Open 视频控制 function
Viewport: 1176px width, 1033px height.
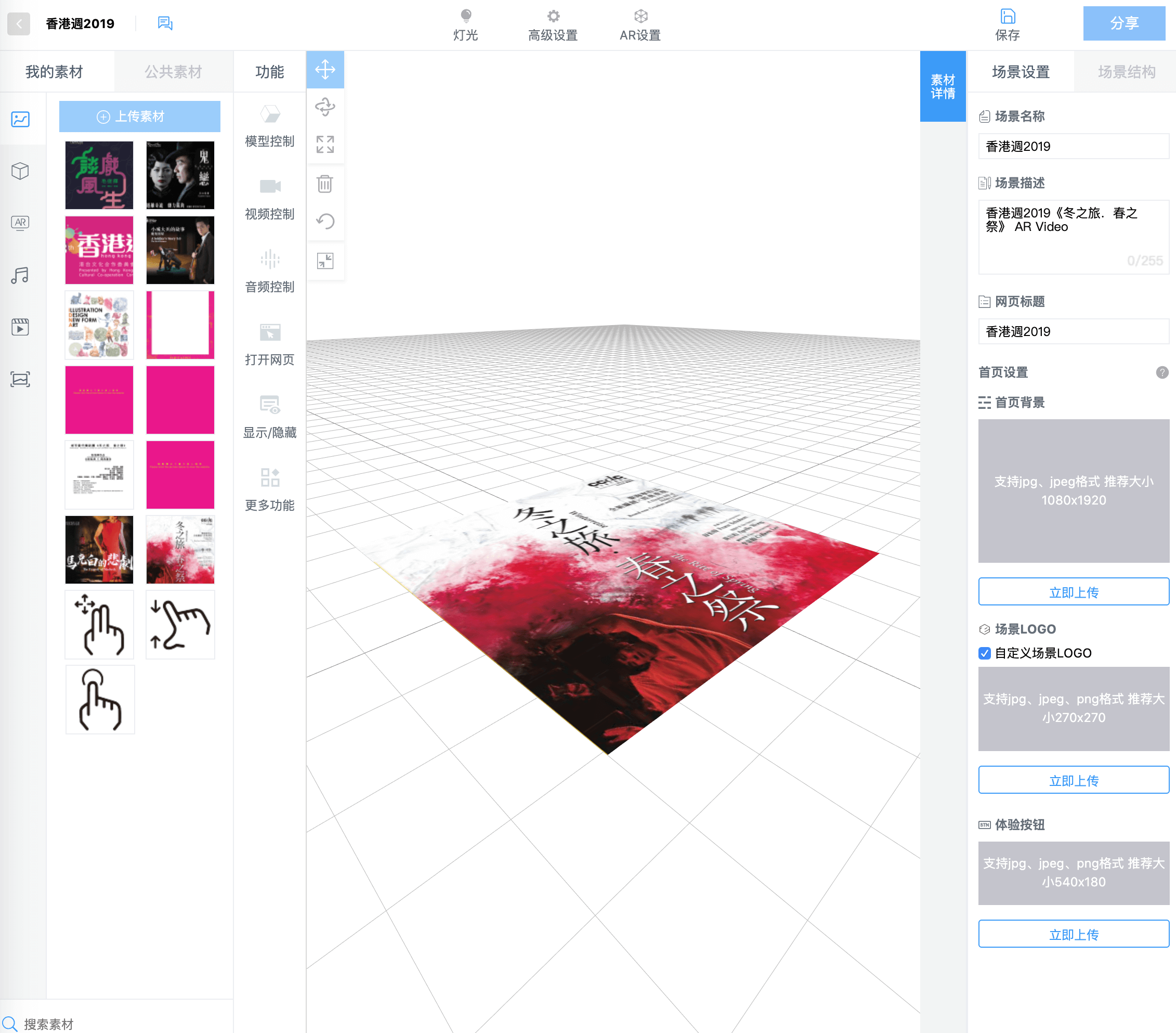pos(269,199)
